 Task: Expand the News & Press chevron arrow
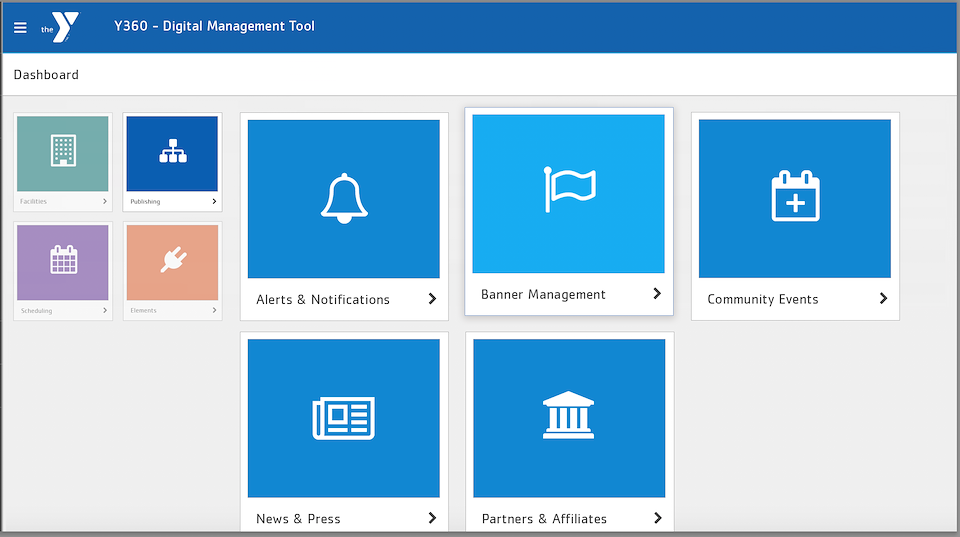(x=432, y=518)
